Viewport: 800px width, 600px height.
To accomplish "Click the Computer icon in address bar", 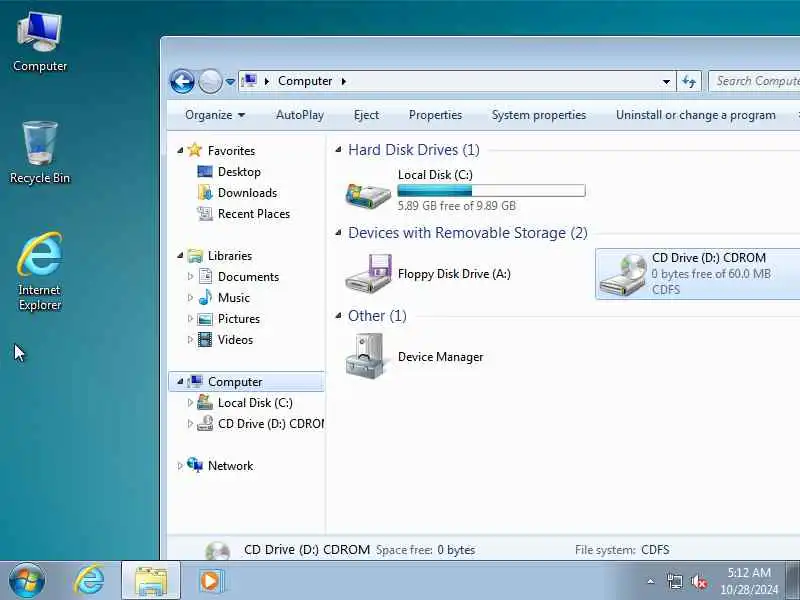I will [x=249, y=81].
